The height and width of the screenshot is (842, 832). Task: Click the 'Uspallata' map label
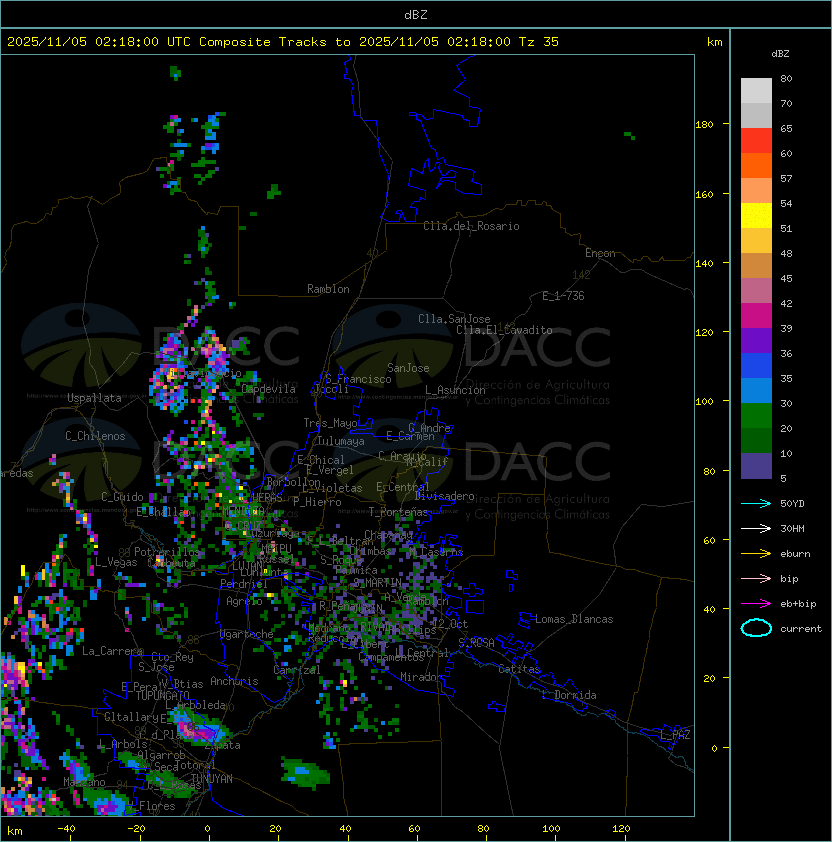(x=94, y=398)
